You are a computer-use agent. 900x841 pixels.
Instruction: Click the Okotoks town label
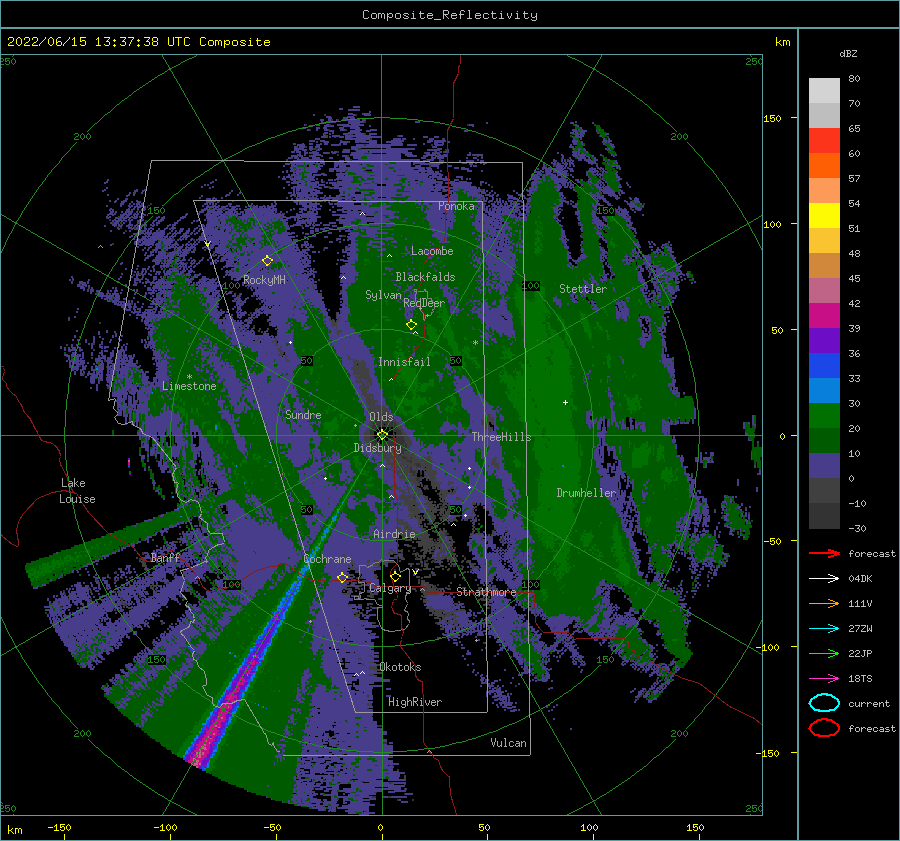[400, 667]
